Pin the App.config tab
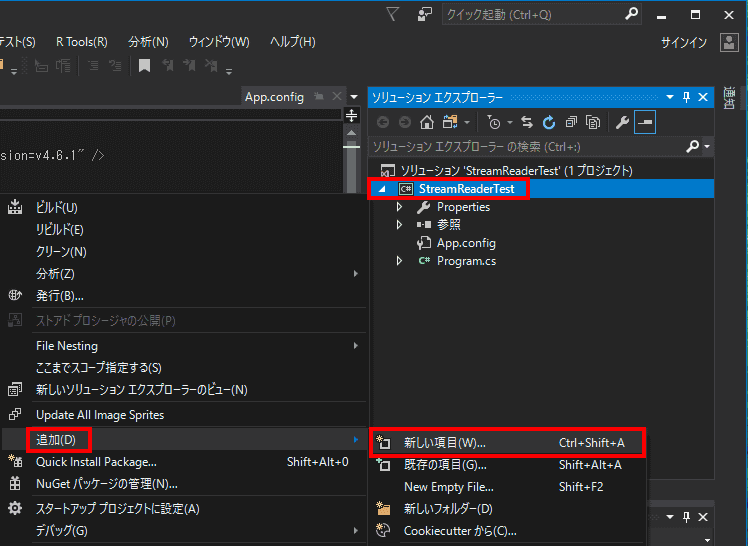 pyautogui.click(x=318, y=97)
